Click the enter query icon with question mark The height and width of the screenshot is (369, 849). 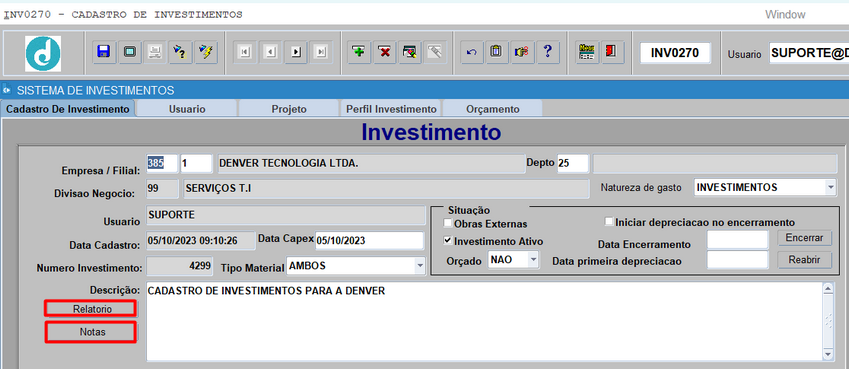coord(180,52)
